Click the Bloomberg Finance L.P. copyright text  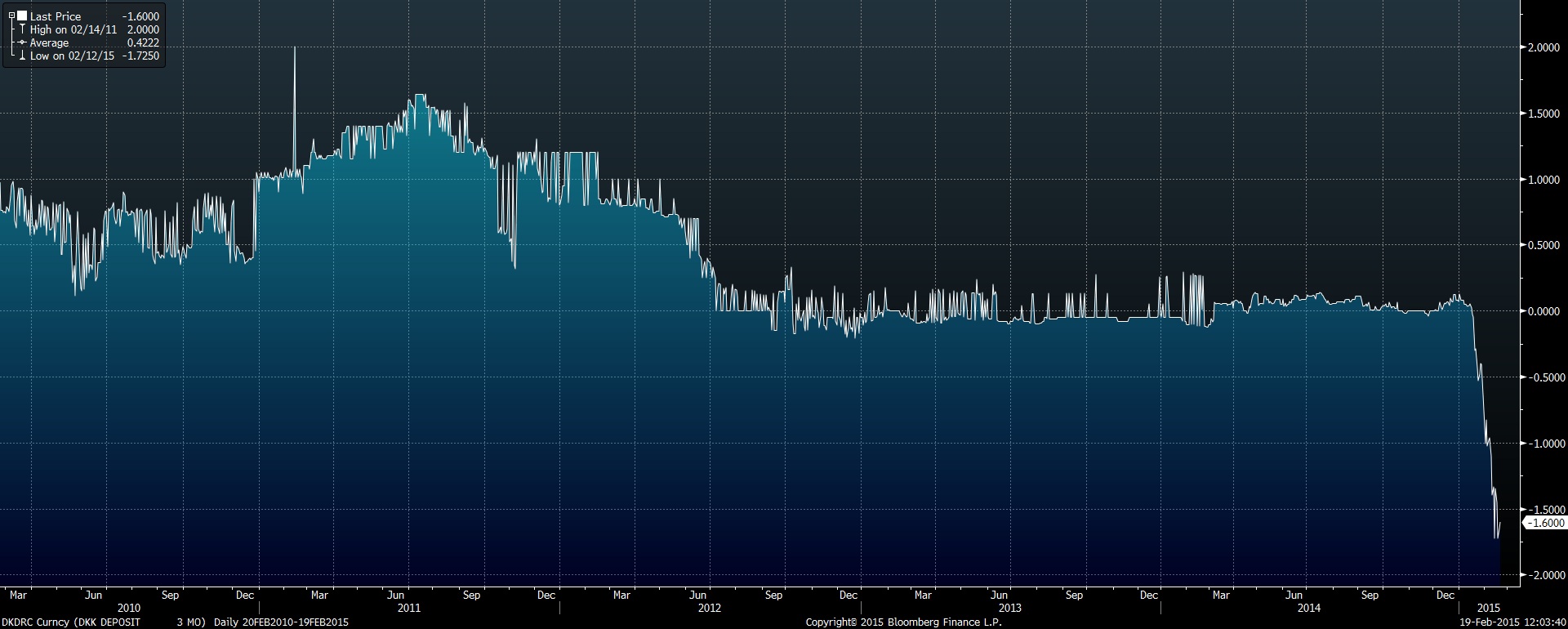(903, 622)
